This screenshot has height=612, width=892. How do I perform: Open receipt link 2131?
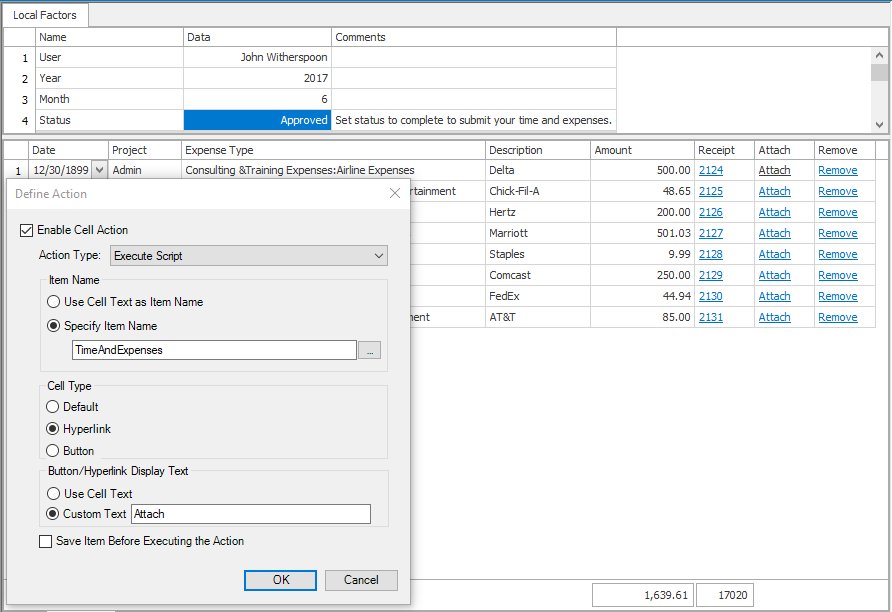(711, 317)
